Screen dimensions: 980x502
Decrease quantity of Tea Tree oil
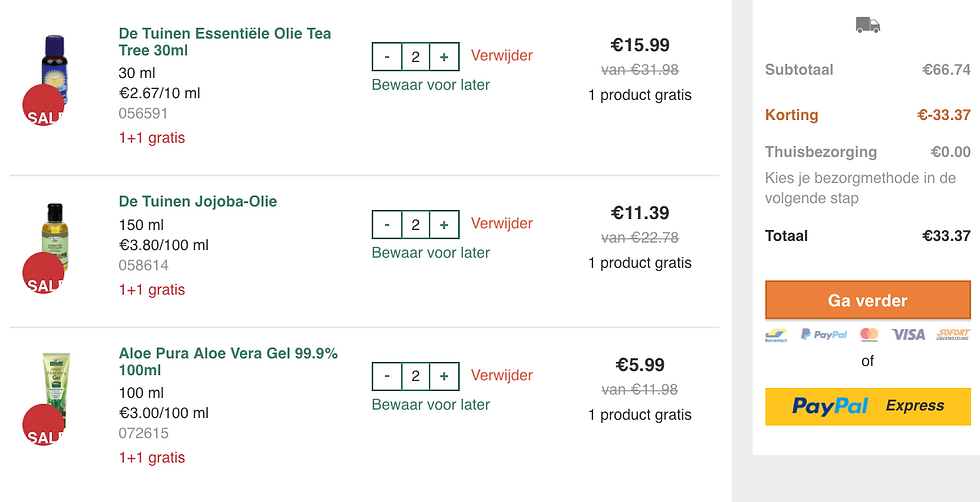pyautogui.click(x=387, y=57)
